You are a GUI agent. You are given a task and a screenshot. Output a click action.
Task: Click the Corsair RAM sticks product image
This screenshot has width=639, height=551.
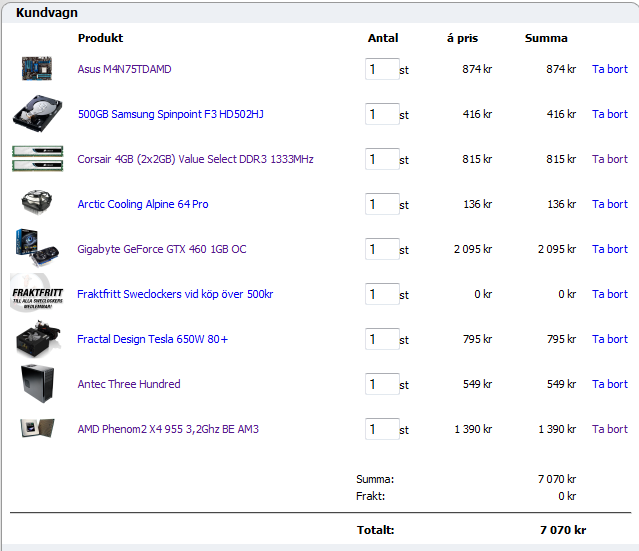click(x=37, y=159)
